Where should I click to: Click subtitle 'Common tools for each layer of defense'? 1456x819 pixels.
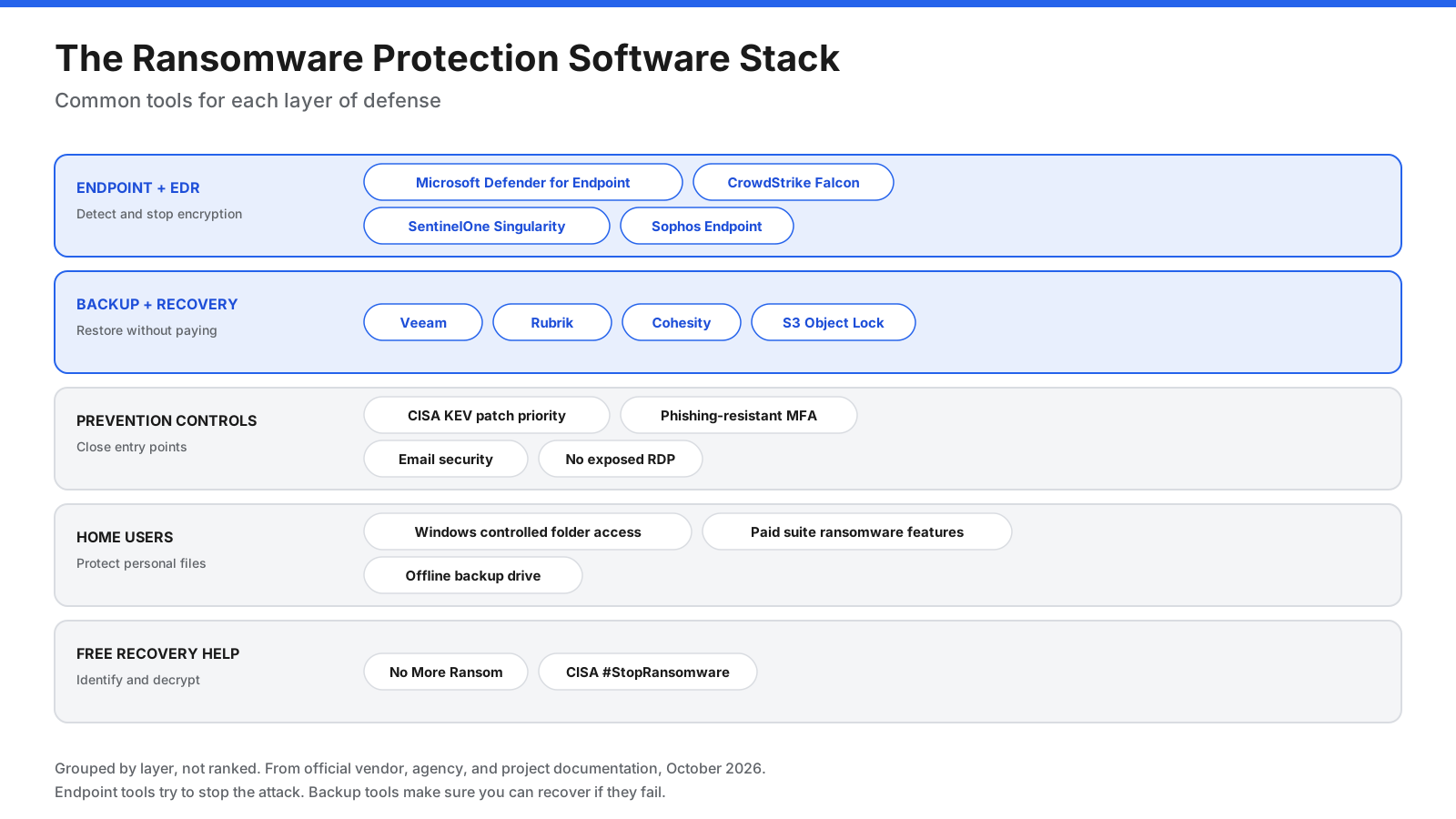pos(248,100)
